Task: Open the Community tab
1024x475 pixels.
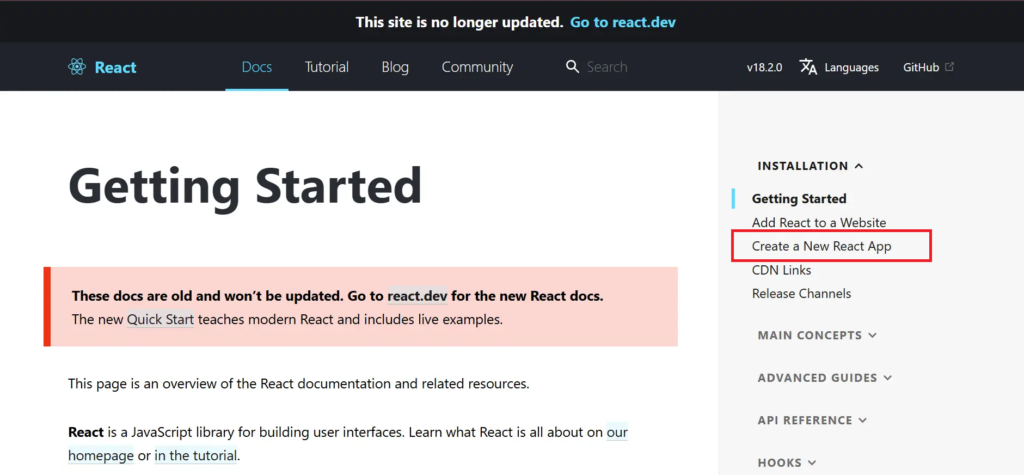Action: click(477, 67)
